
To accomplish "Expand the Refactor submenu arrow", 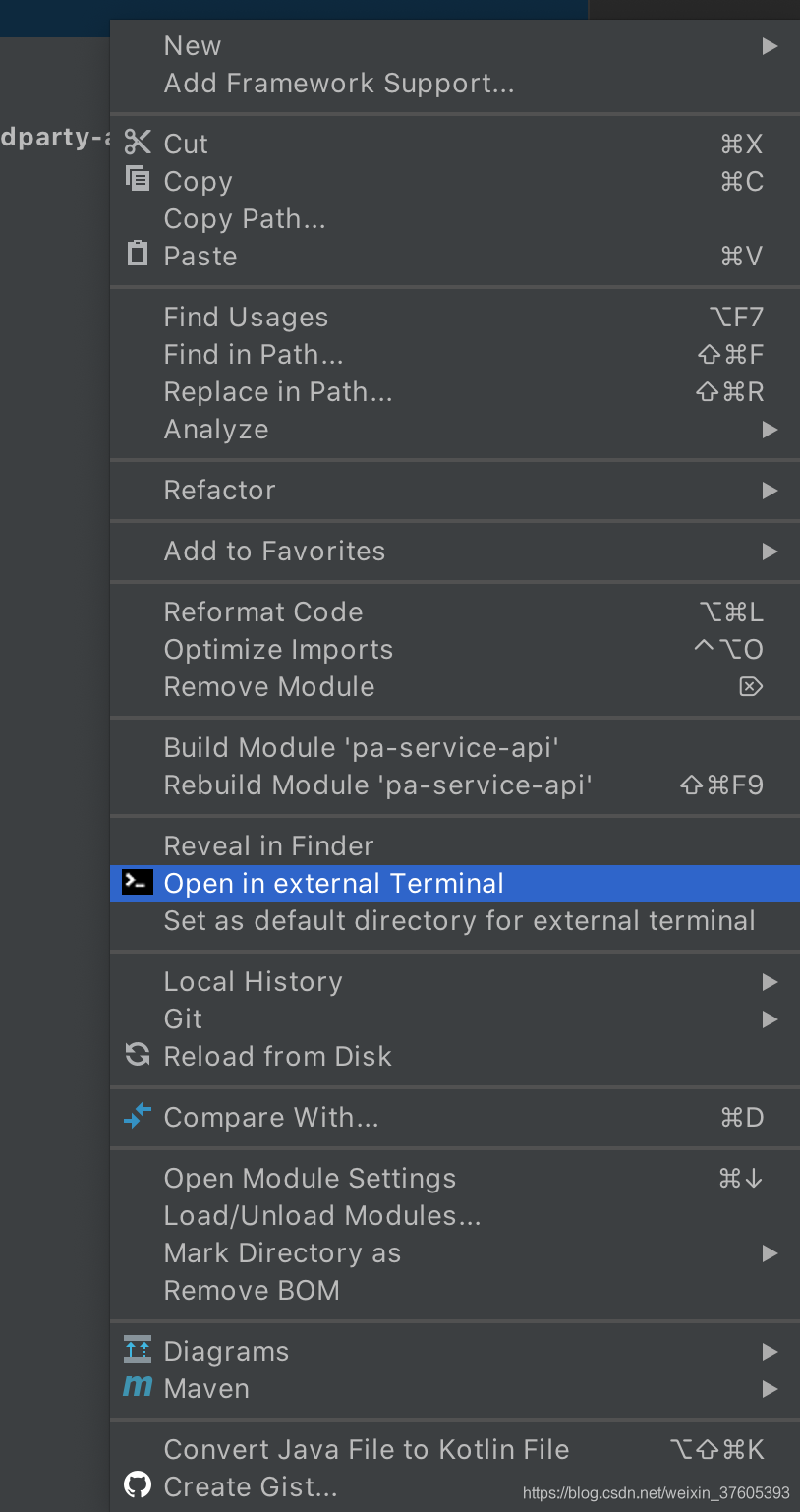I will 770,491.
